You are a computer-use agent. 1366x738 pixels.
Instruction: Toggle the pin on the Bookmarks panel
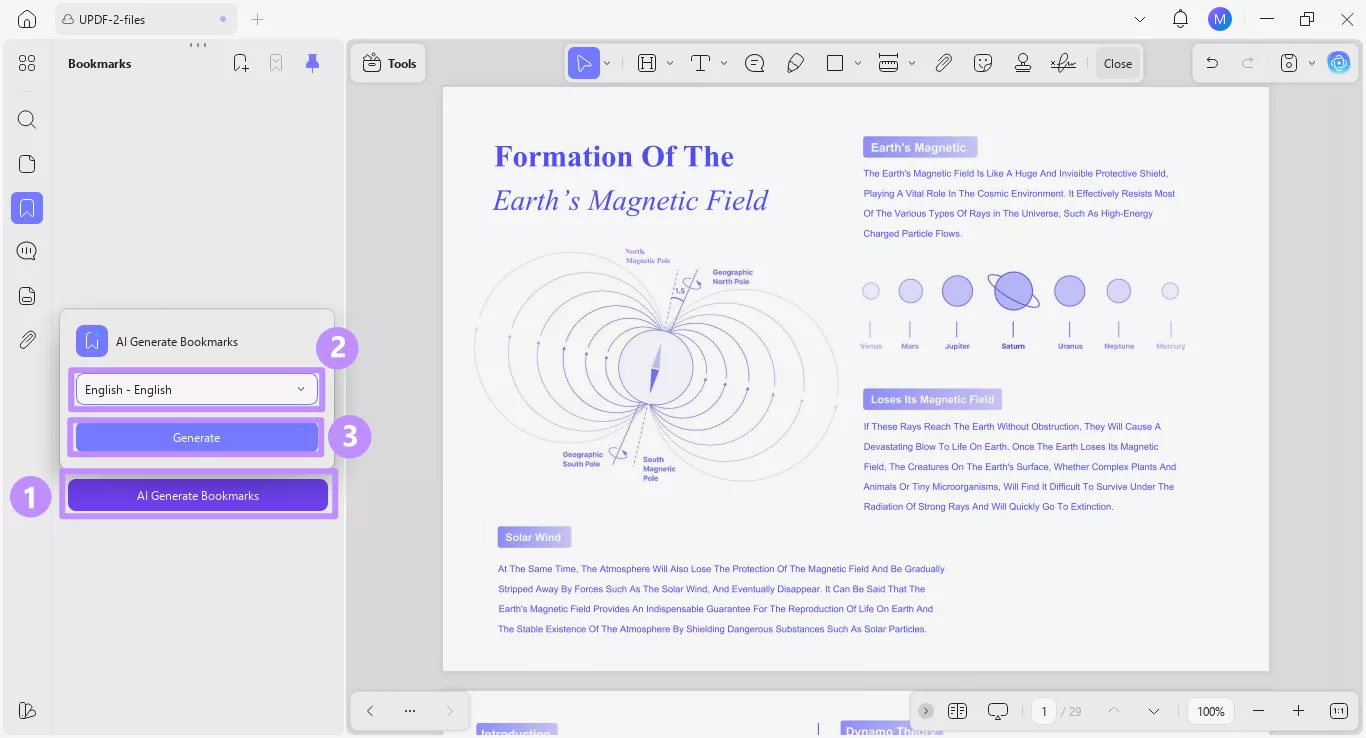click(x=313, y=63)
